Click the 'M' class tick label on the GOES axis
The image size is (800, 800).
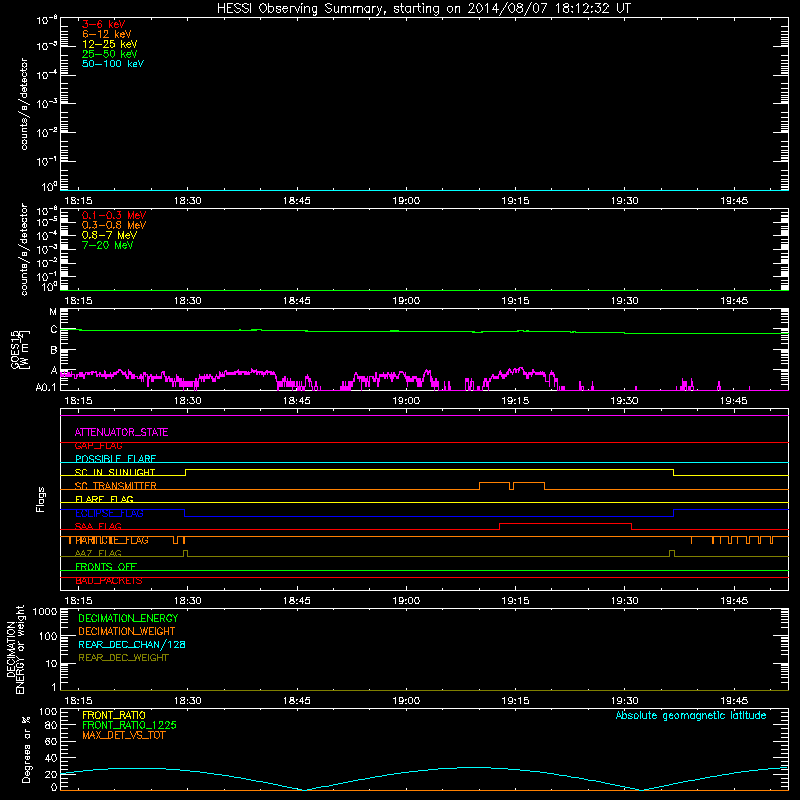click(x=53, y=312)
